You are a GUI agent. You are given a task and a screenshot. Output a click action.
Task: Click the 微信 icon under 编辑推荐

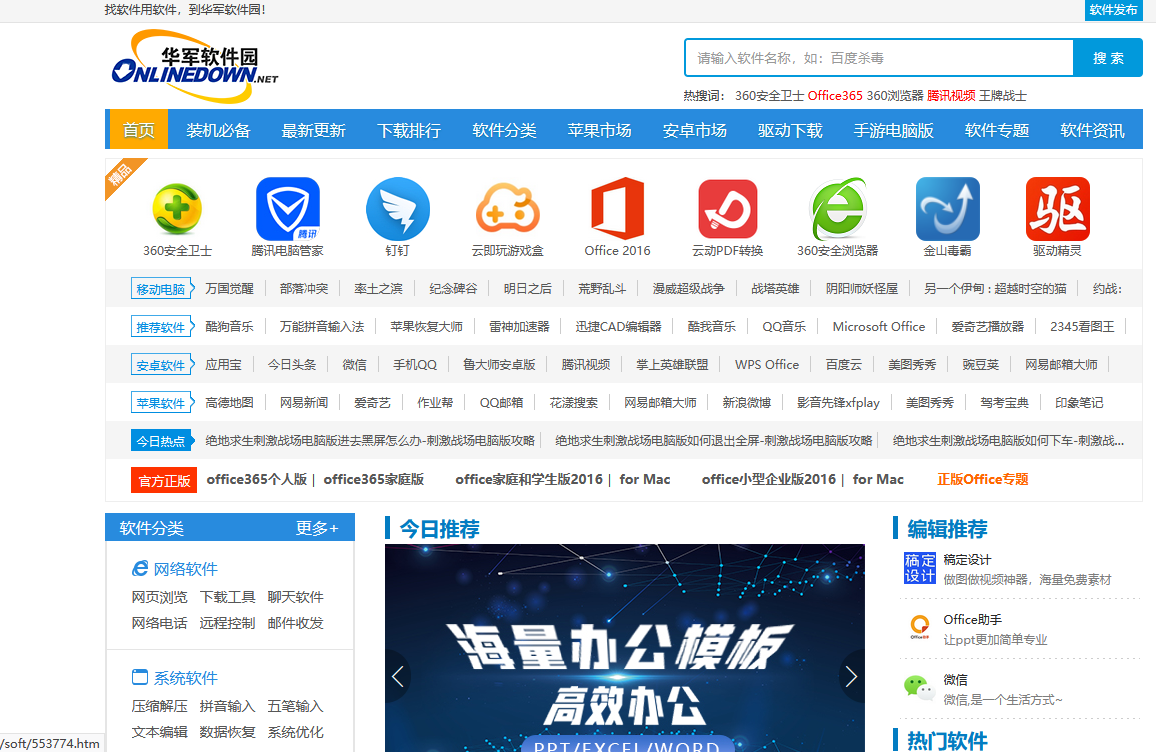coord(919,688)
